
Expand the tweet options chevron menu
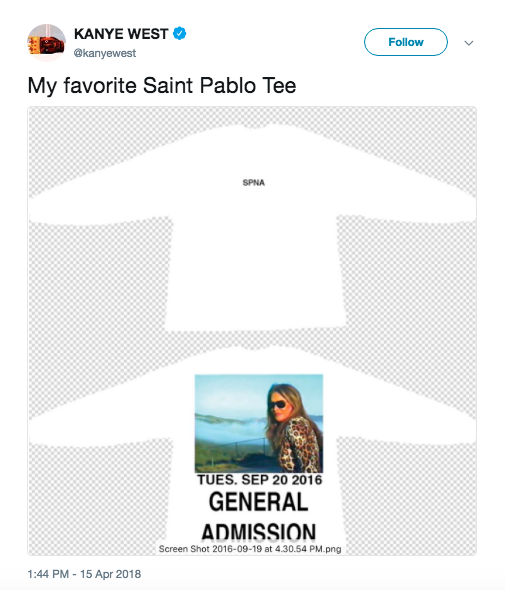[468, 43]
